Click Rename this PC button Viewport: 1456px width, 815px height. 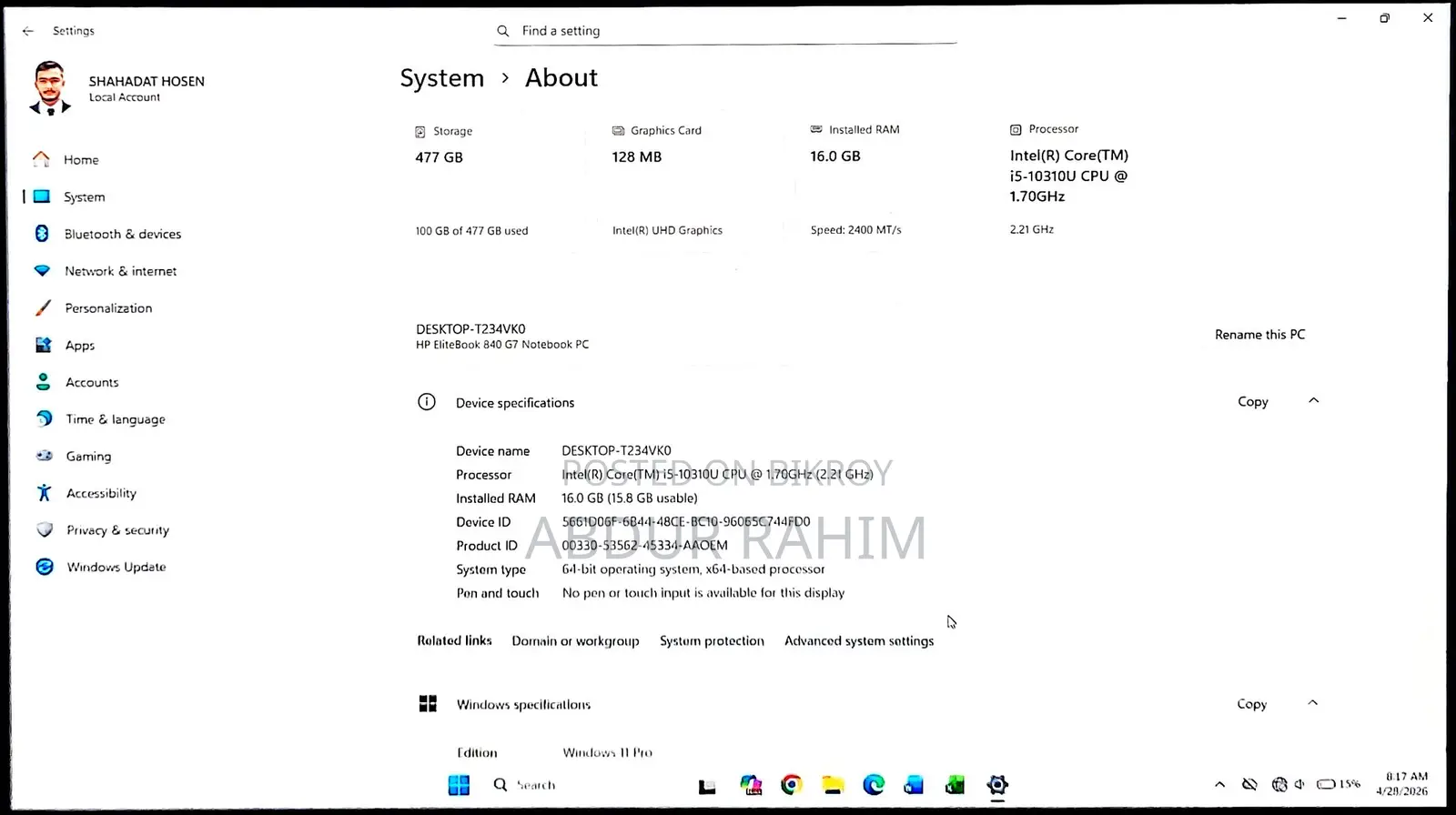point(1259,335)
